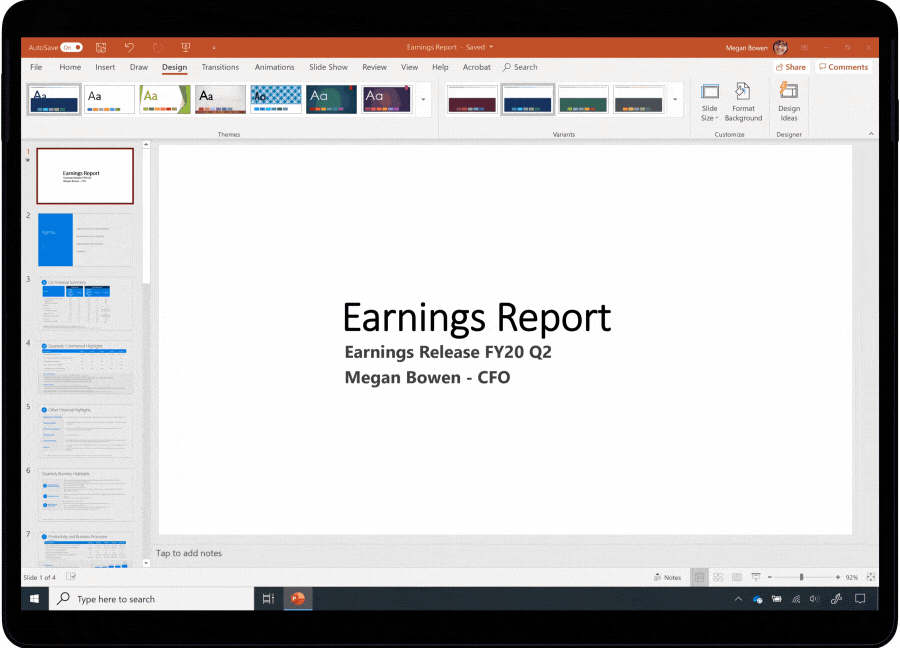Undo the last action

click(129, 47)
